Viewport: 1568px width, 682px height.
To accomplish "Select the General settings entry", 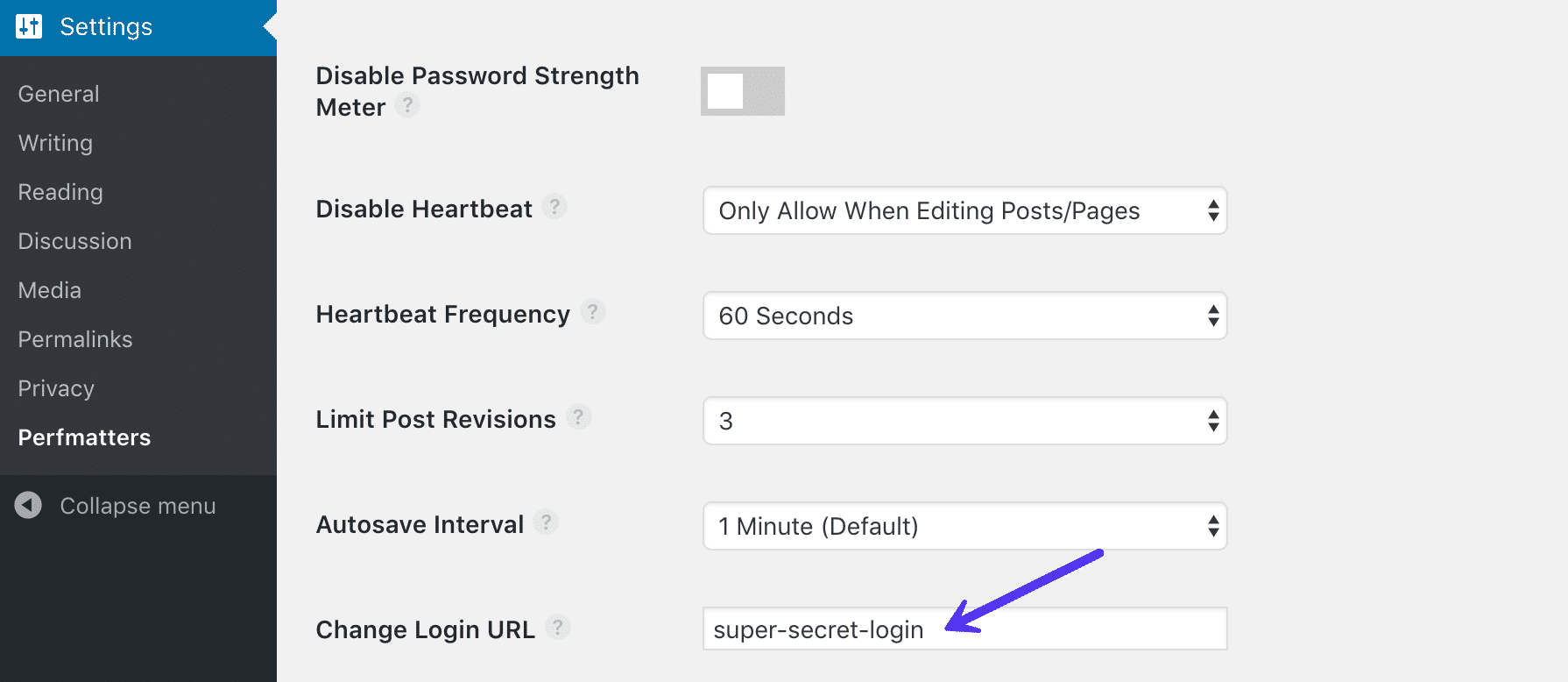I will point(58,94).
